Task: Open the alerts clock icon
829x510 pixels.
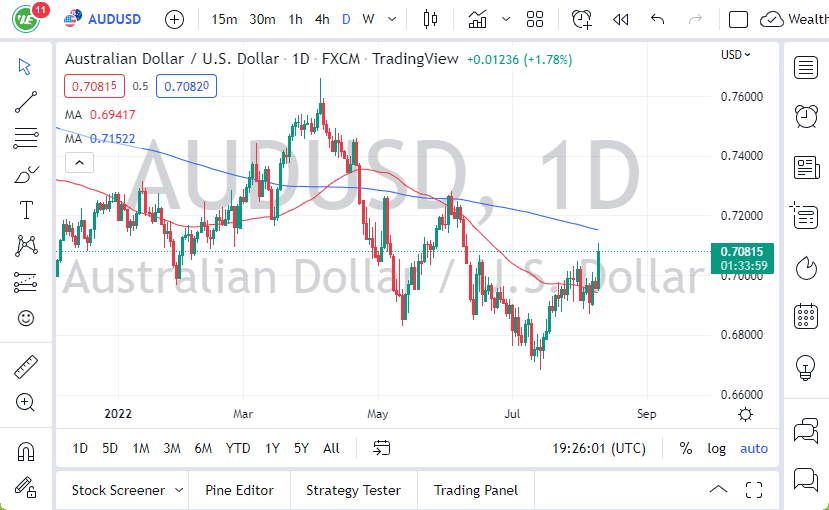Action: (x=581, y=19)
